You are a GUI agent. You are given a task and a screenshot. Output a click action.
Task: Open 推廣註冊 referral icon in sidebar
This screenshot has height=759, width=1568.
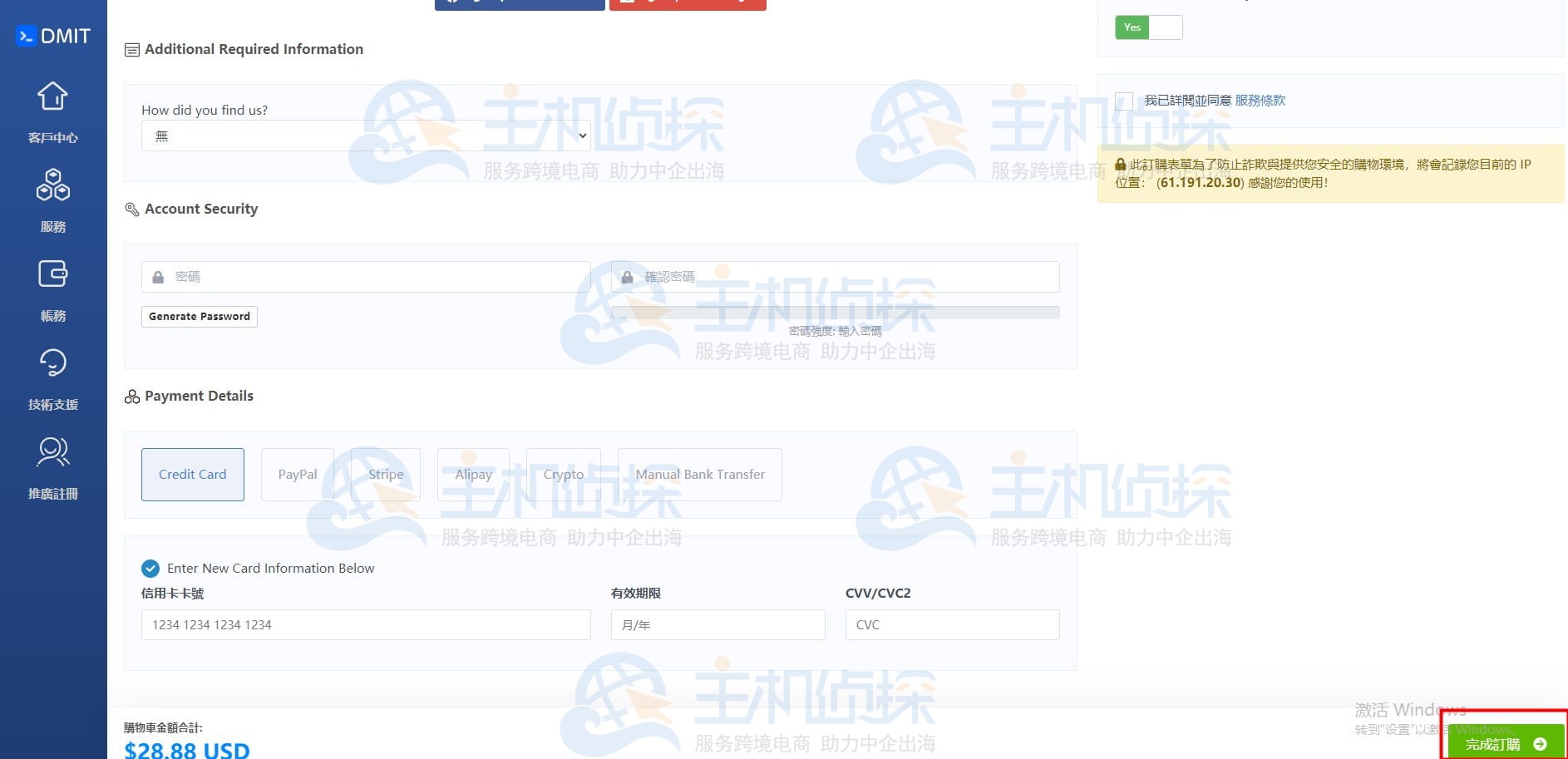click(x=52, y=452)
